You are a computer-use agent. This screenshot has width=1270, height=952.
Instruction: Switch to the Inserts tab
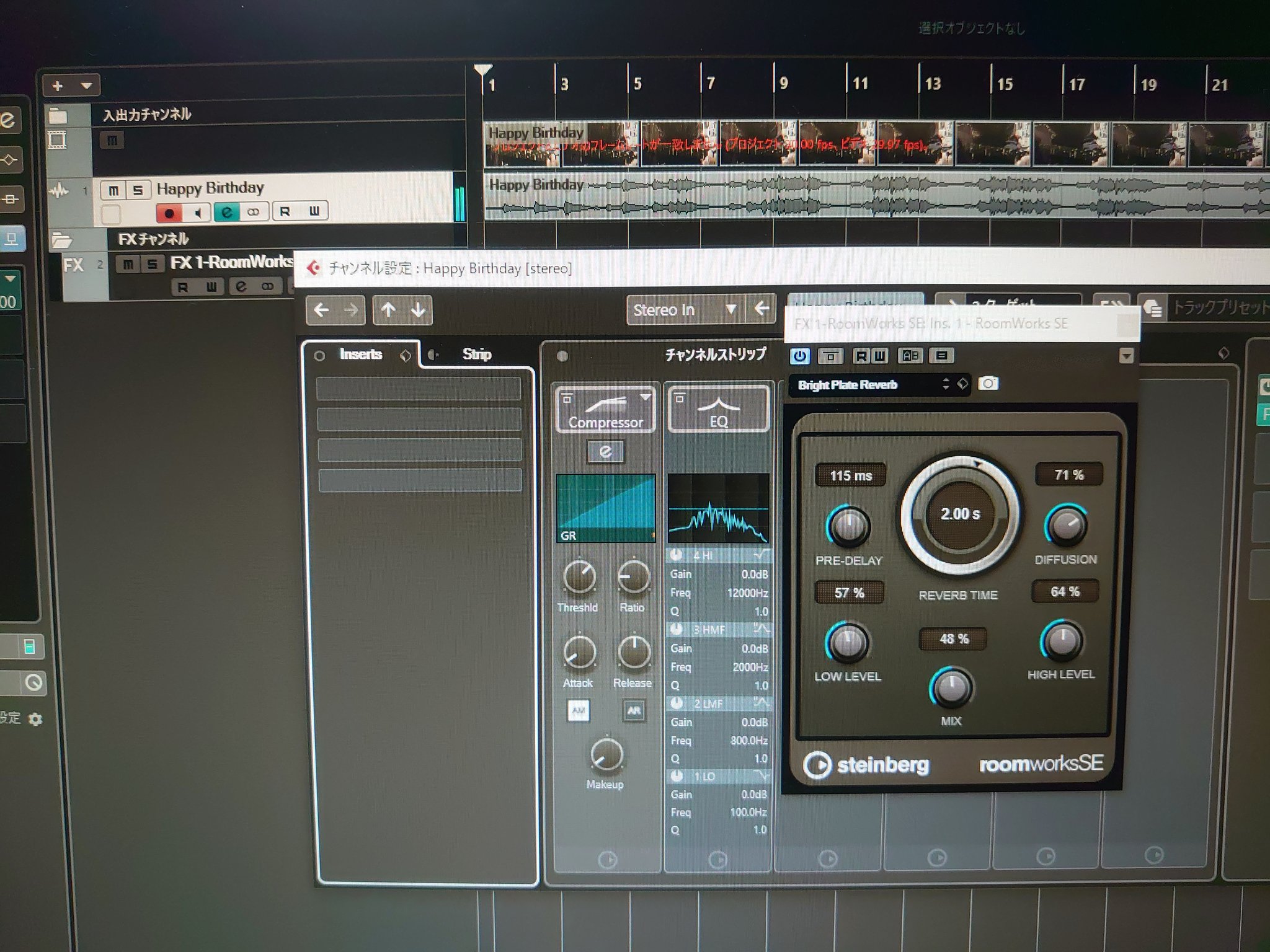(x=361, y=354)
